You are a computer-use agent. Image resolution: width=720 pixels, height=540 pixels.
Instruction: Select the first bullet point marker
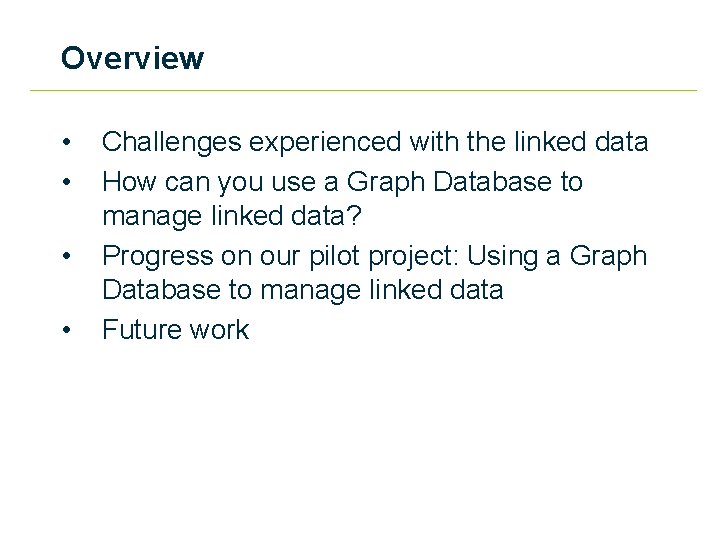click(67, 142)
